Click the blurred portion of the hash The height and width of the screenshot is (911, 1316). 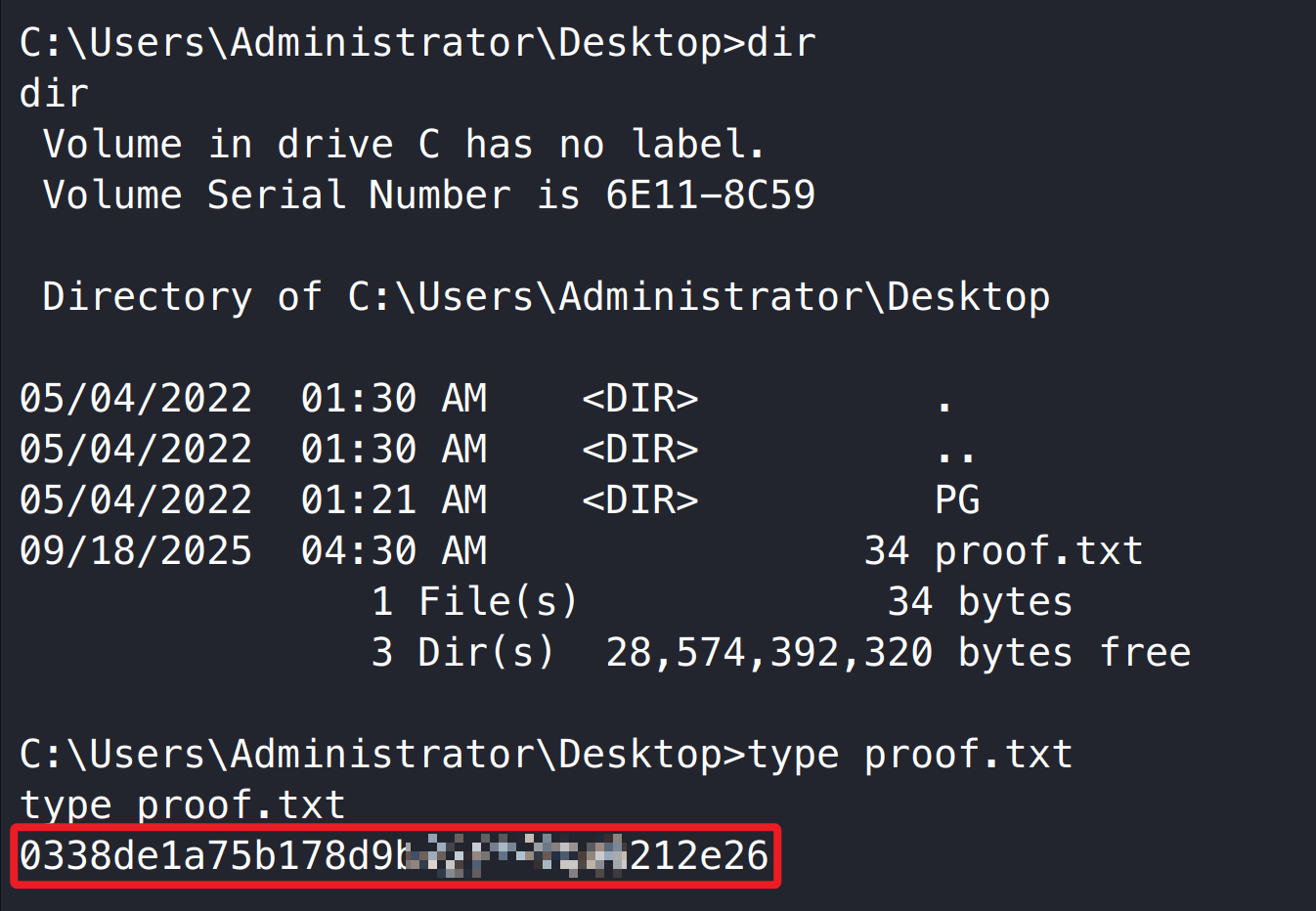point(514,856)
